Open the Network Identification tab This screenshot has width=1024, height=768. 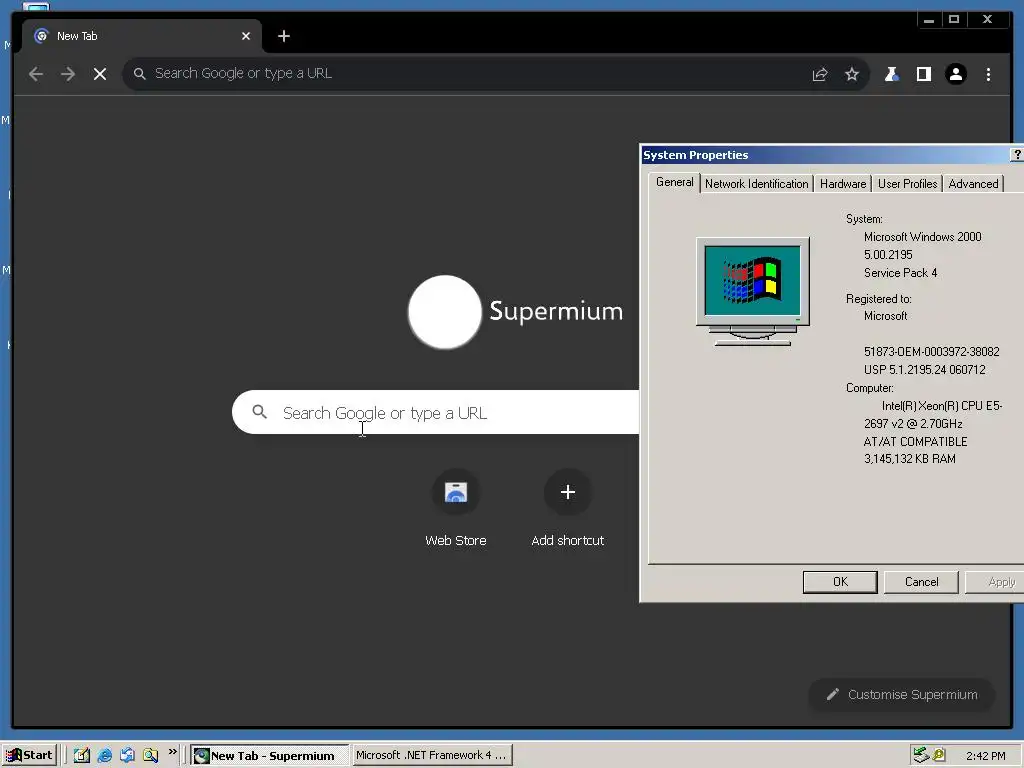(x=756, y=184)
